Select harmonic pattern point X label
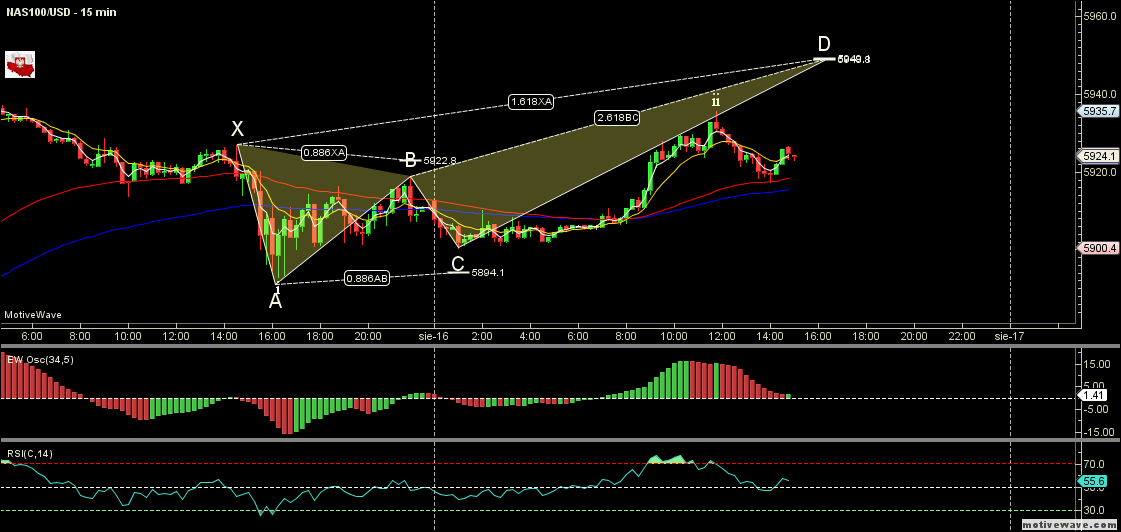This screenshot has width=1121, height=532. pyautogui.click(x=237, y=129)
